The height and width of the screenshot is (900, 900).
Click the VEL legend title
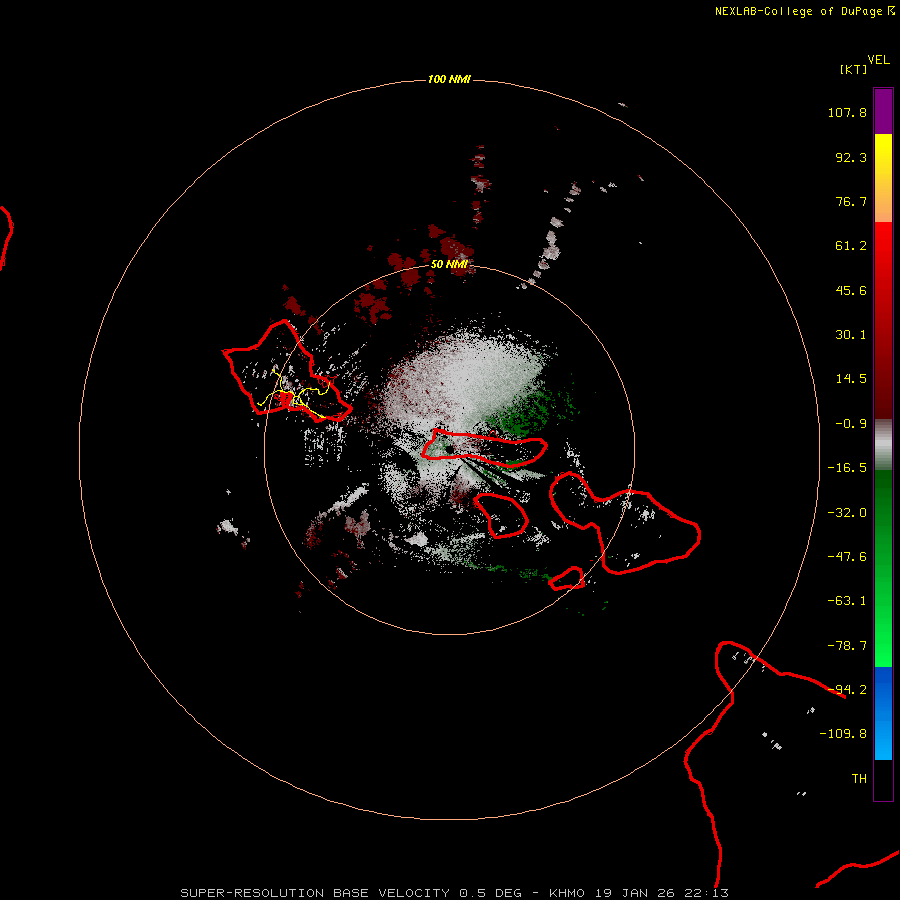[x=878, y=60]
